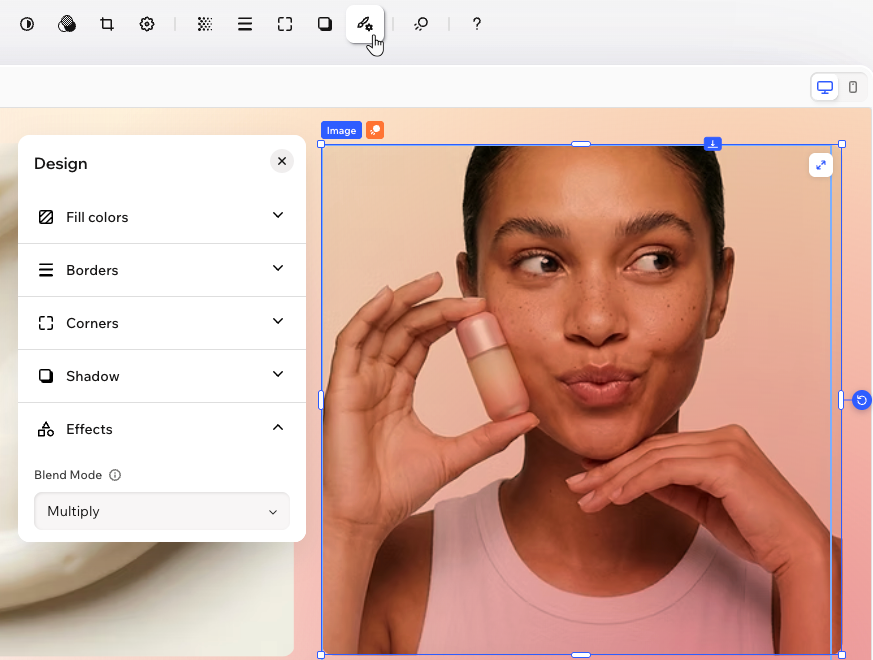
Task: Open image settings gear
Action: point(147,24)
